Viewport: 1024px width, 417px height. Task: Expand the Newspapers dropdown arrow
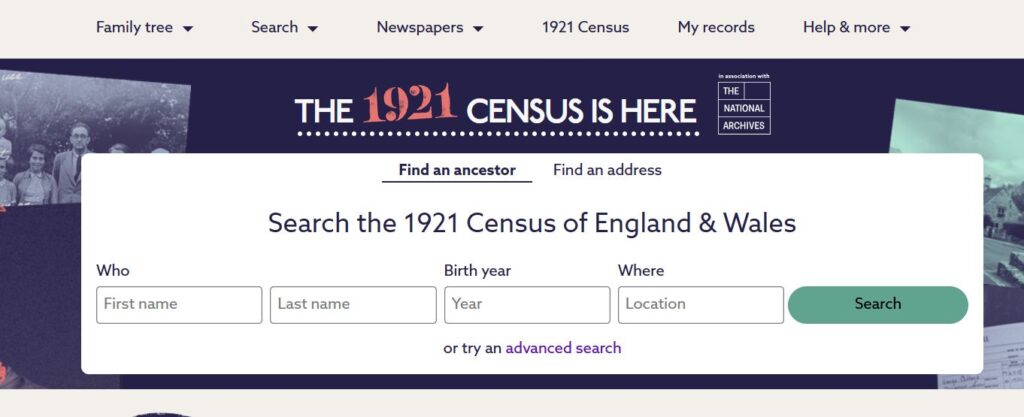click(478, 29)
